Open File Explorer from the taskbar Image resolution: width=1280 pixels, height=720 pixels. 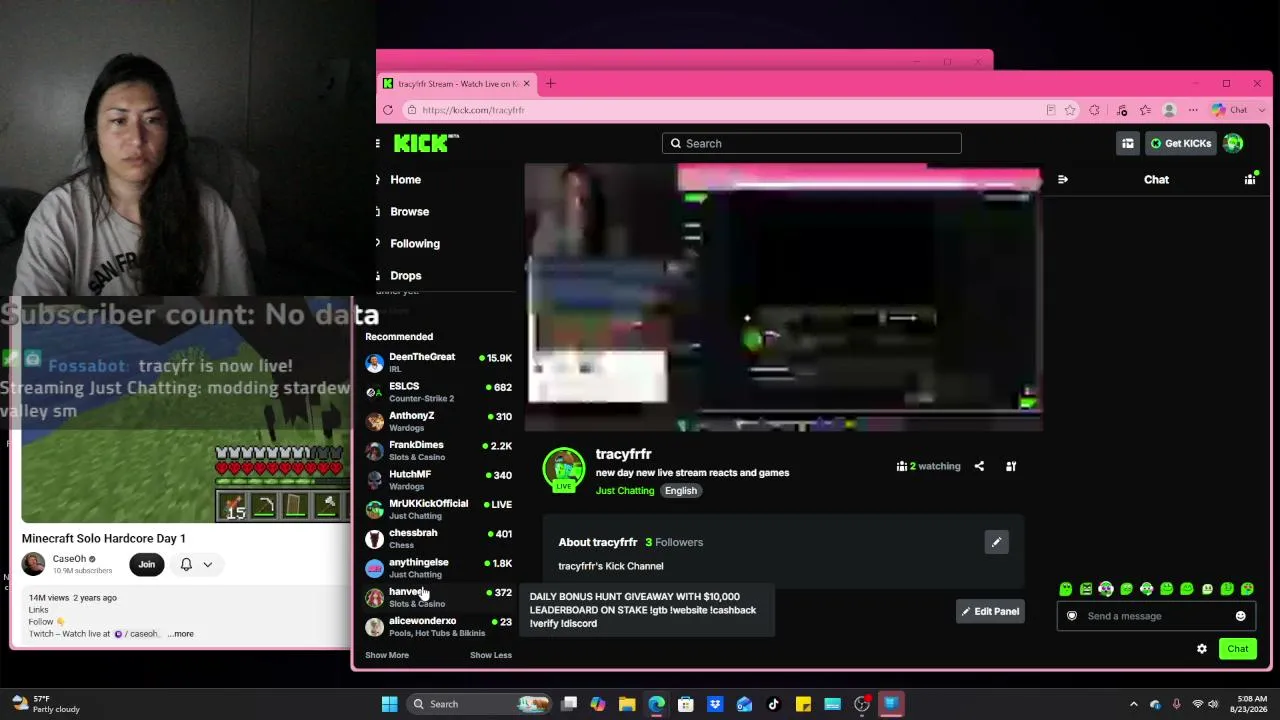(x=627, y=704)
